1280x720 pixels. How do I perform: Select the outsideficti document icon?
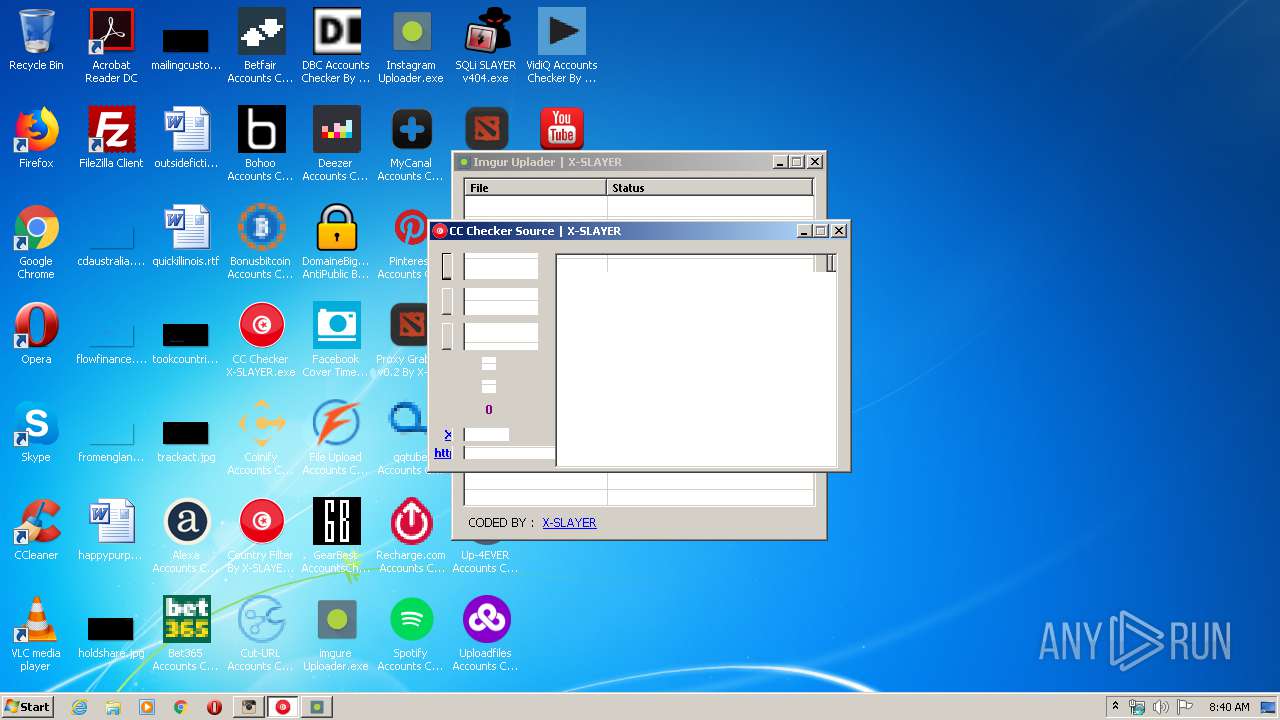tap(186, 138)
